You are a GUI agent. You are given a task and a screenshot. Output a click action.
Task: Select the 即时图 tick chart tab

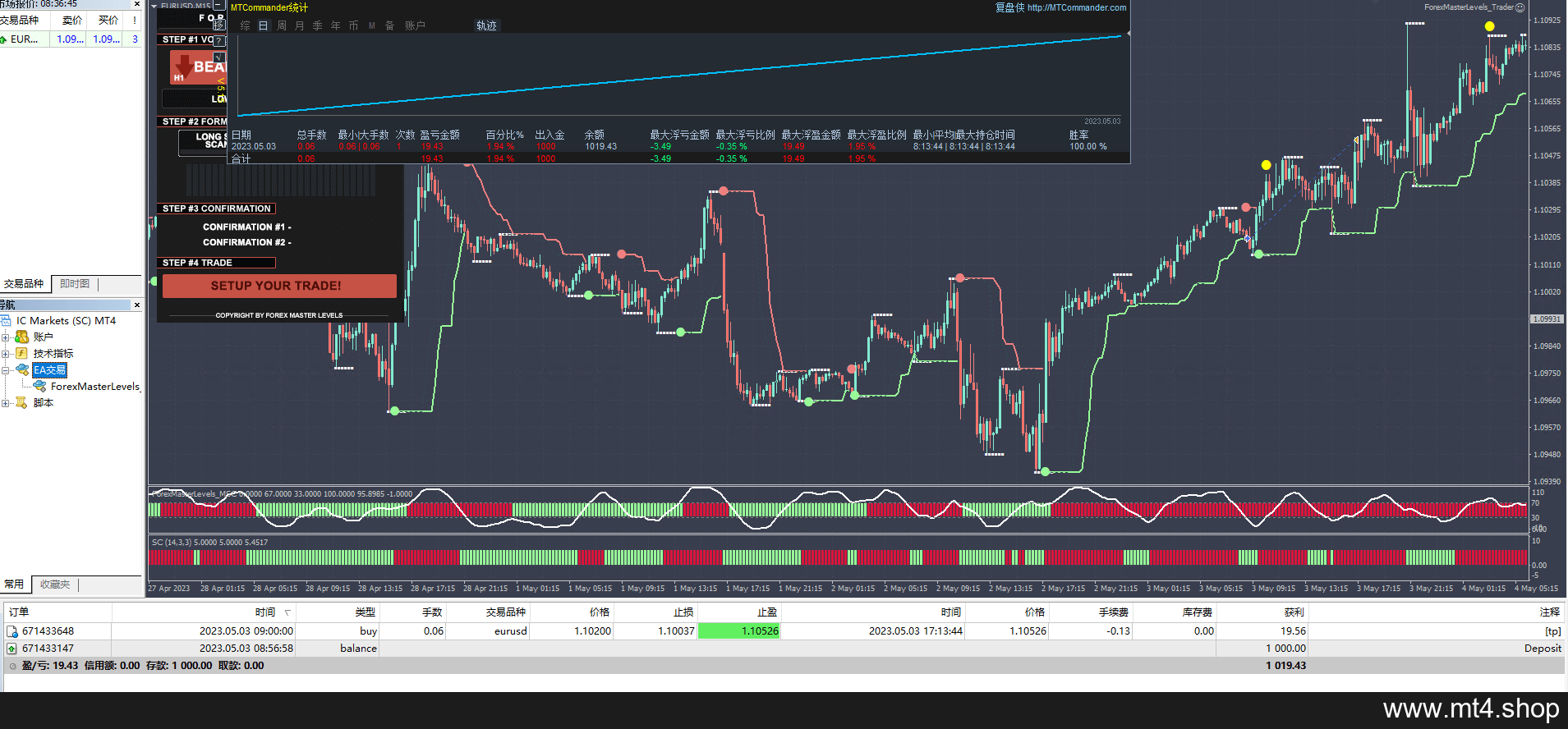click(75, 284)
